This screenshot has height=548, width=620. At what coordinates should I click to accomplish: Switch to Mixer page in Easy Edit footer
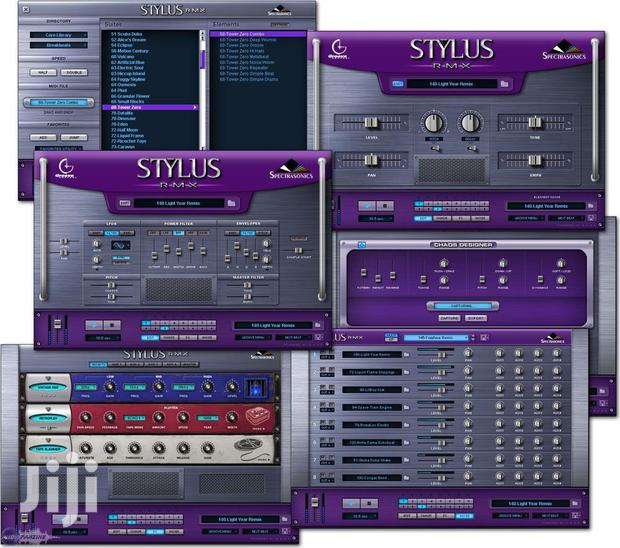480,218
